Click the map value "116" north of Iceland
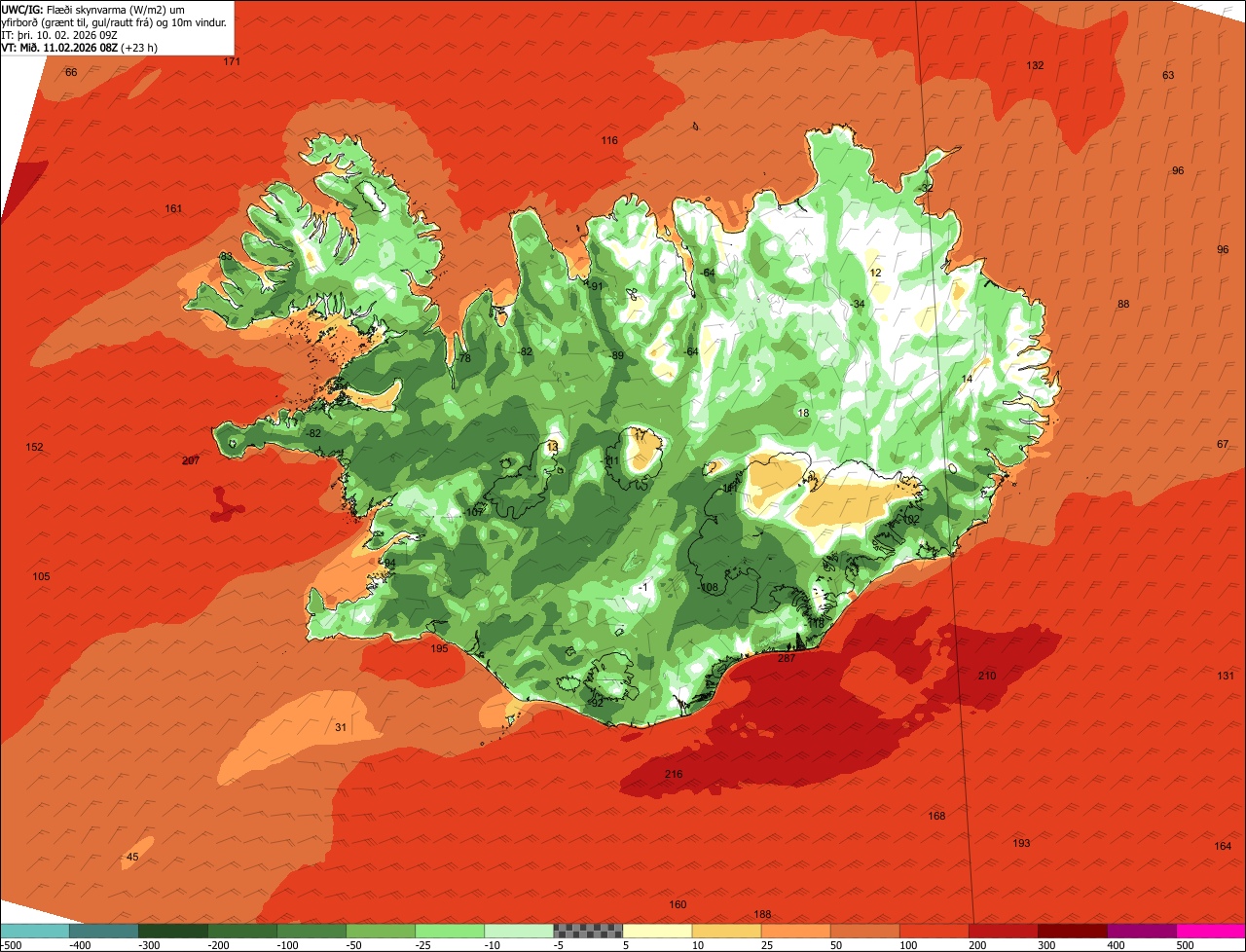 (x=609, y=141)
